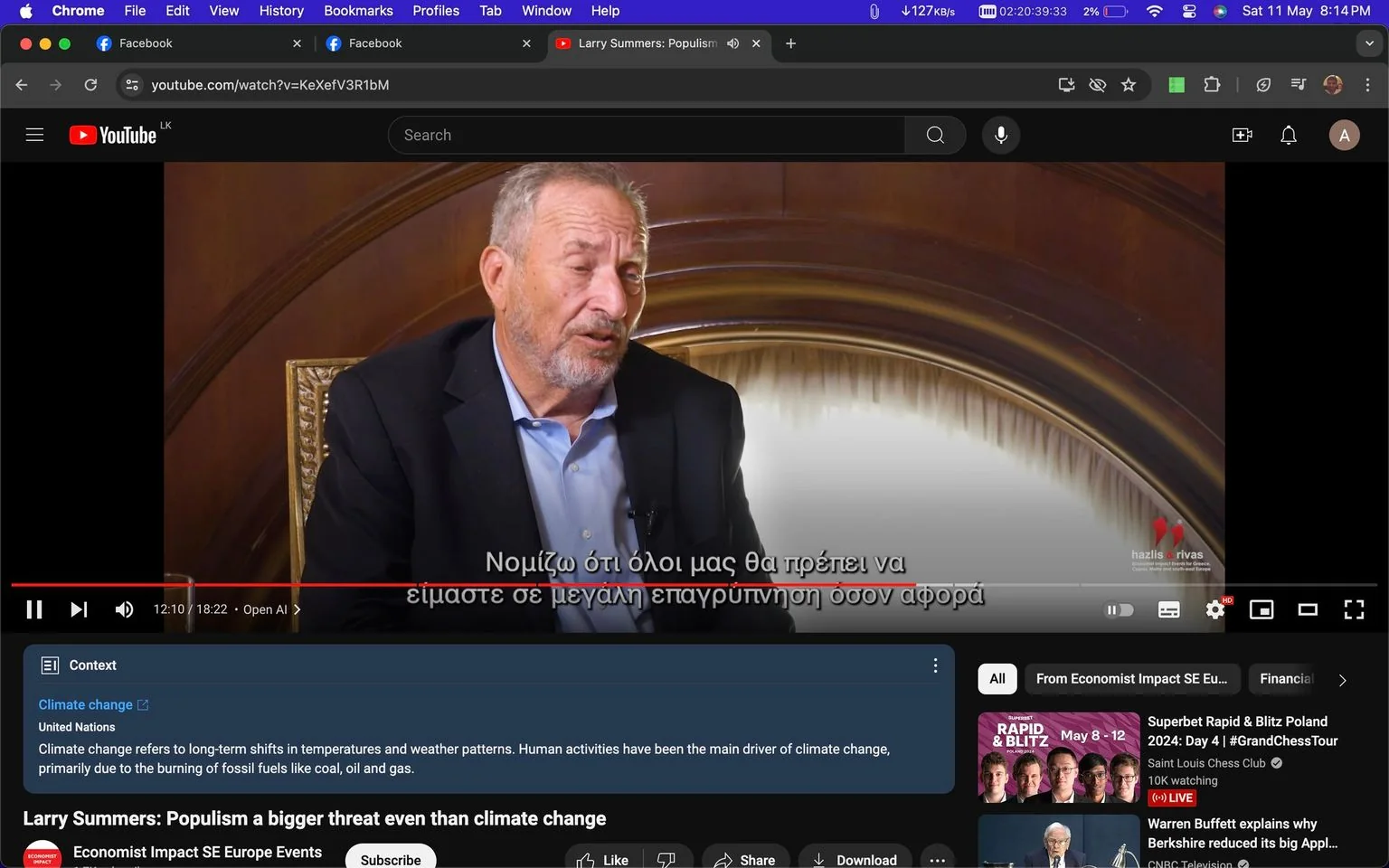The image size is (1389, 868).
Task: Open Superbet Rapid & Blitz thumbnail
Action: click(1059, 758)
